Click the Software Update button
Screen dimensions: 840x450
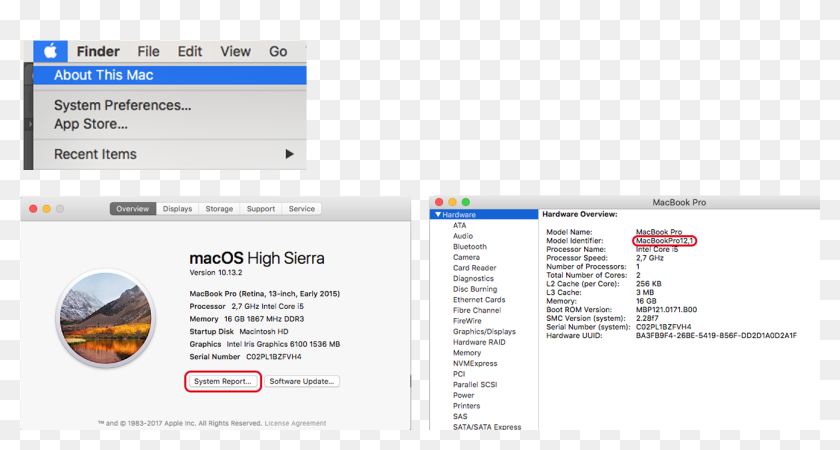point(302,381)
